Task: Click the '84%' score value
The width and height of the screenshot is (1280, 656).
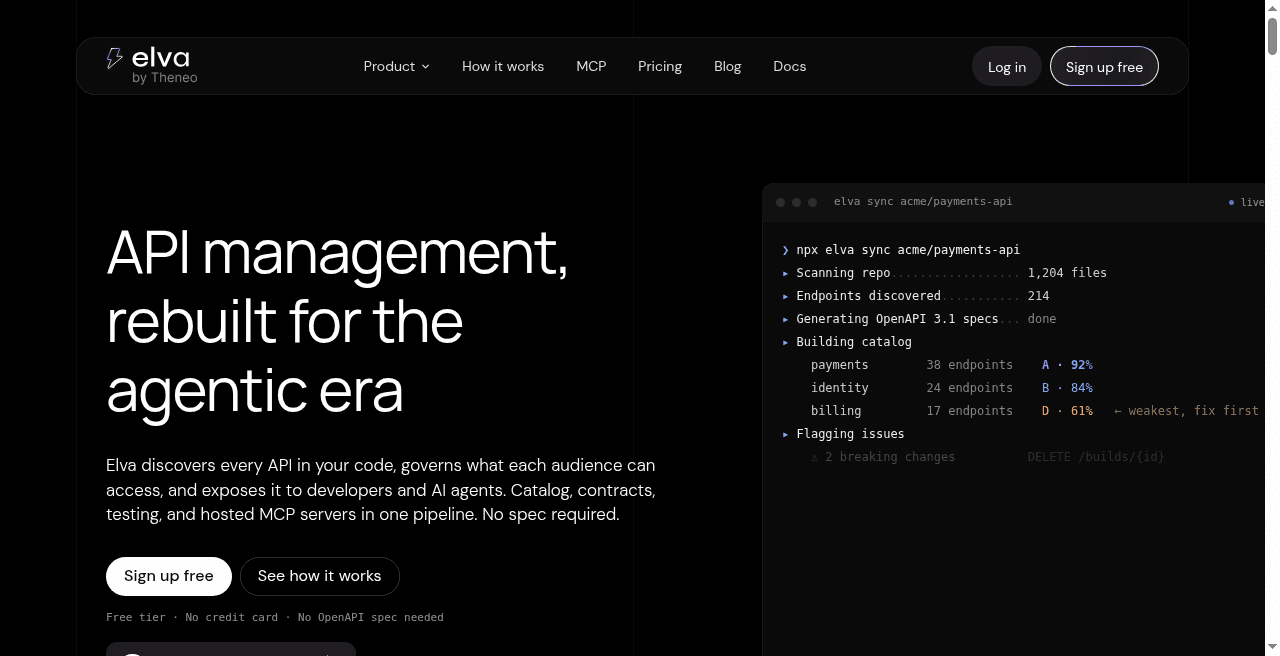Action: click(x=1082, y=388)
